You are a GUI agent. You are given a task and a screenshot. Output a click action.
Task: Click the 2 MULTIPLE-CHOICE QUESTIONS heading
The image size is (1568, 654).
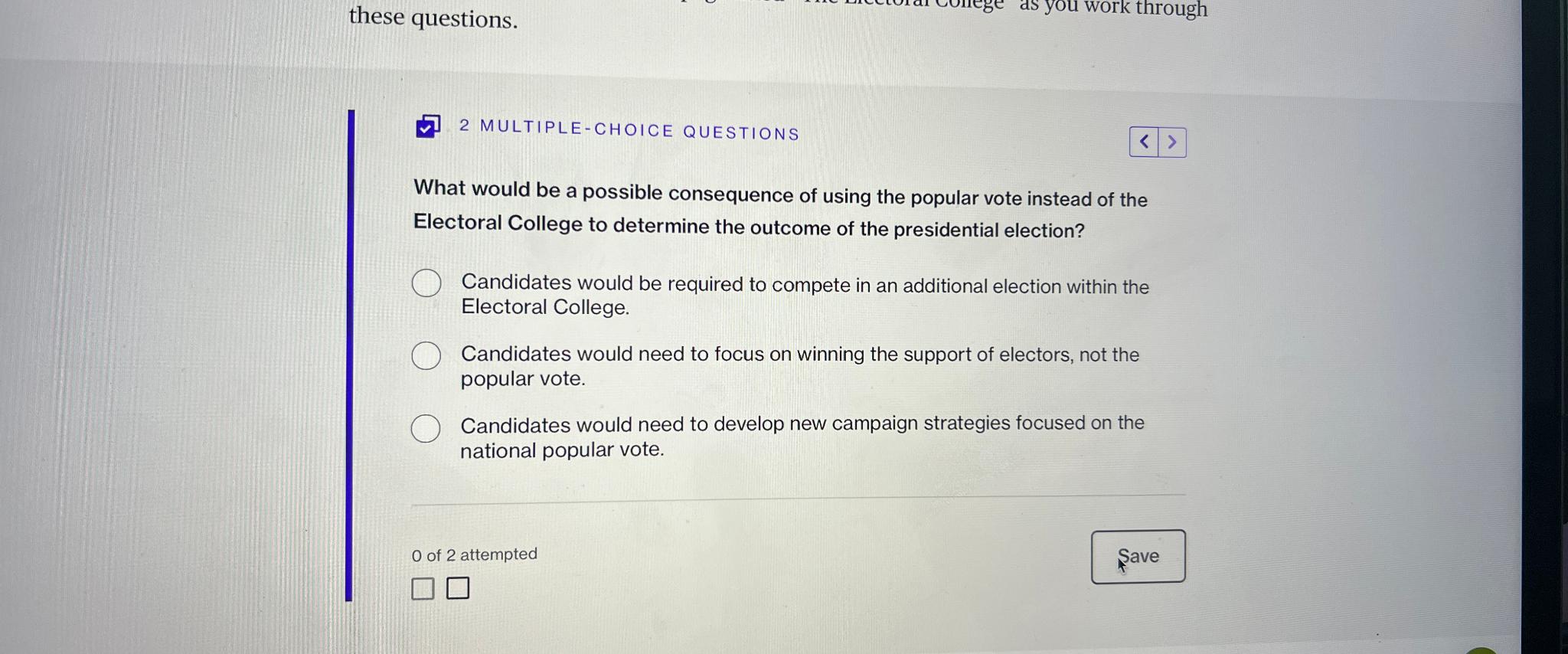[629, 131]
